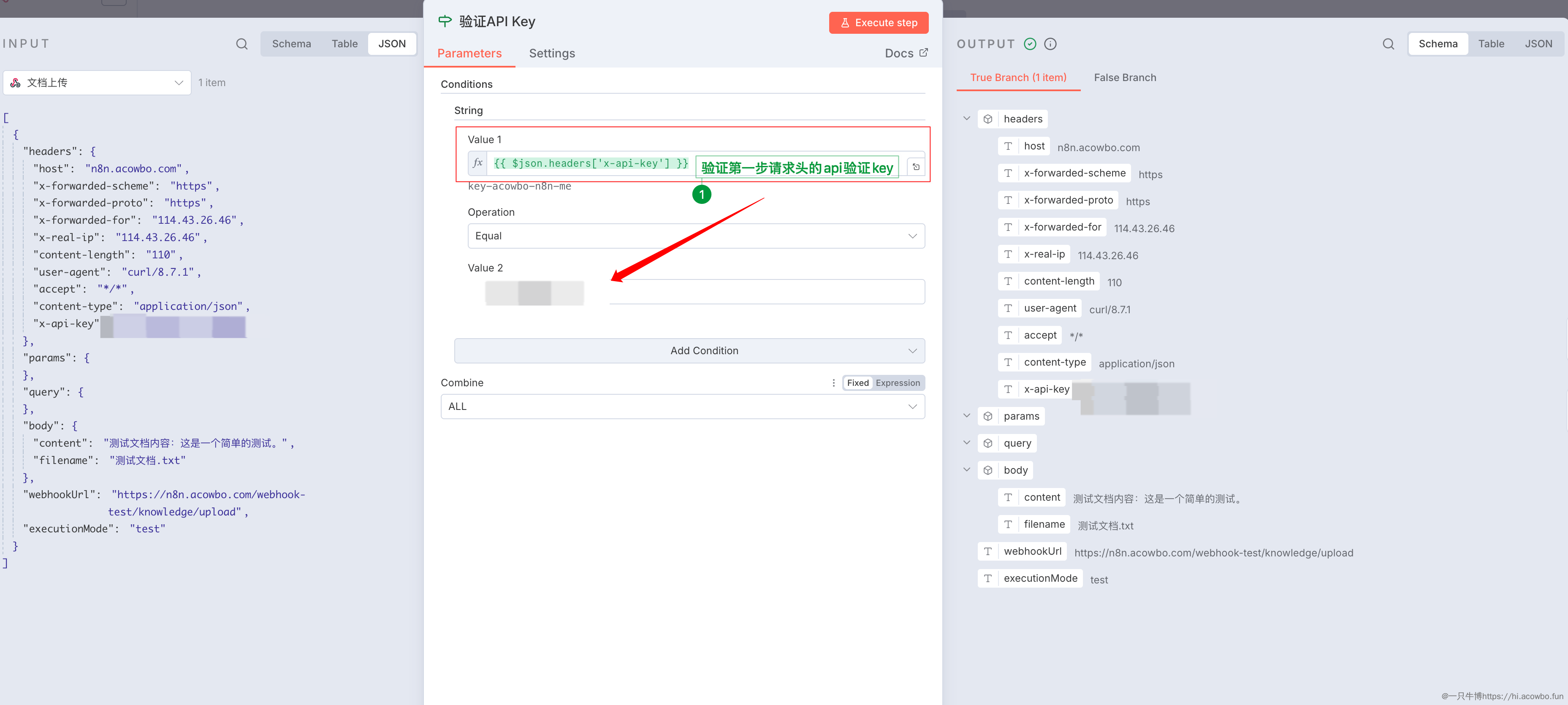1568x705 pixels.
Task: Click the Value 2 input field
Action: pyautogui.click(x=766, y=292)
